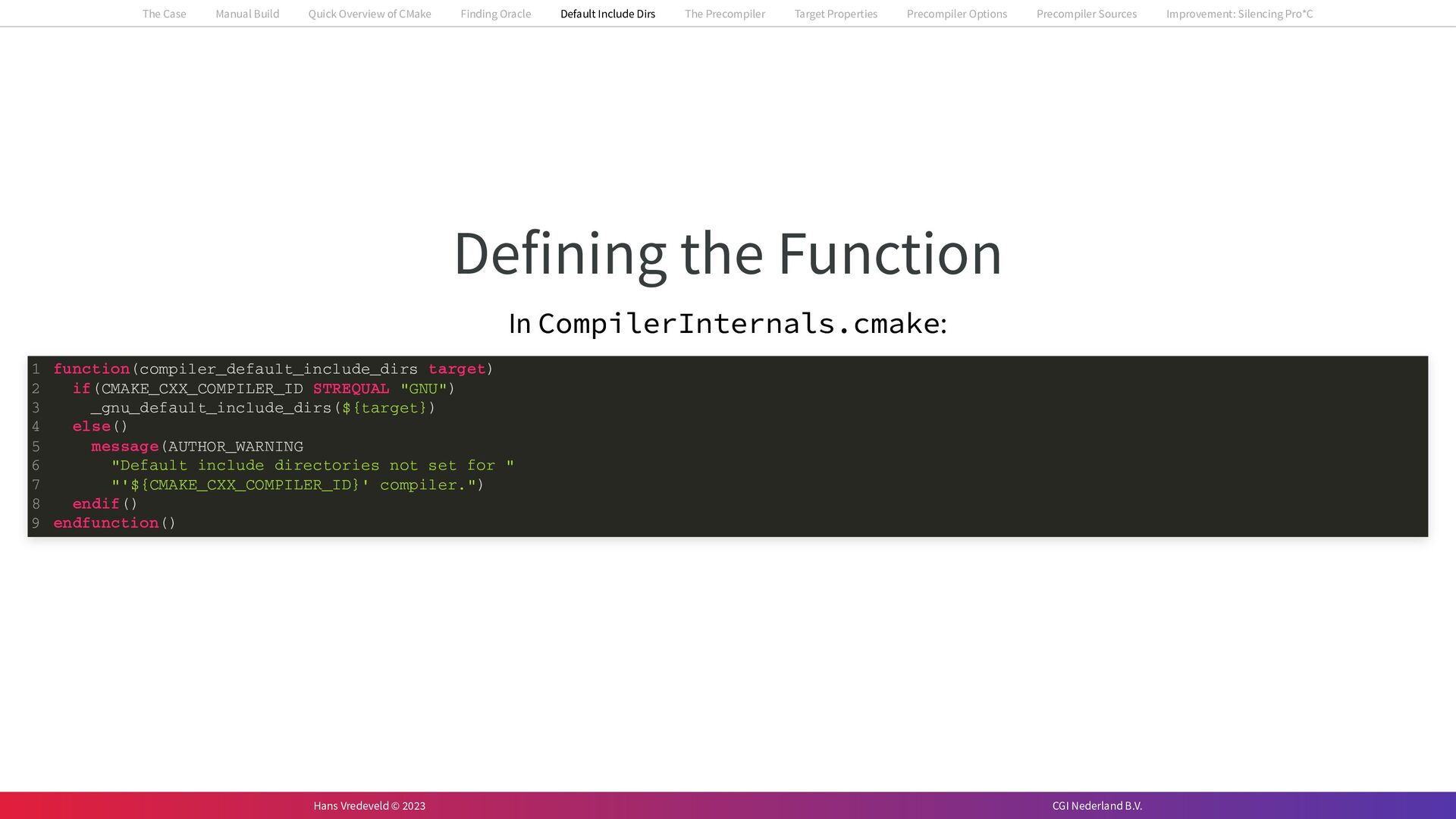Image resolution: width=1456 pixels, height=819 pixels.
Task: Navigate to Precompiler Options tab
Action: click(956, 14)
